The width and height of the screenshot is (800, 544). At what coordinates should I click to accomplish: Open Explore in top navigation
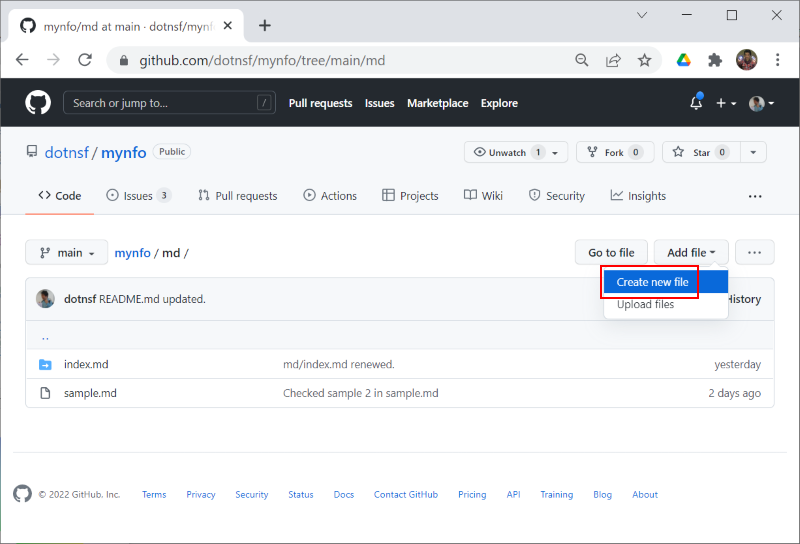[x=499, y=103]
